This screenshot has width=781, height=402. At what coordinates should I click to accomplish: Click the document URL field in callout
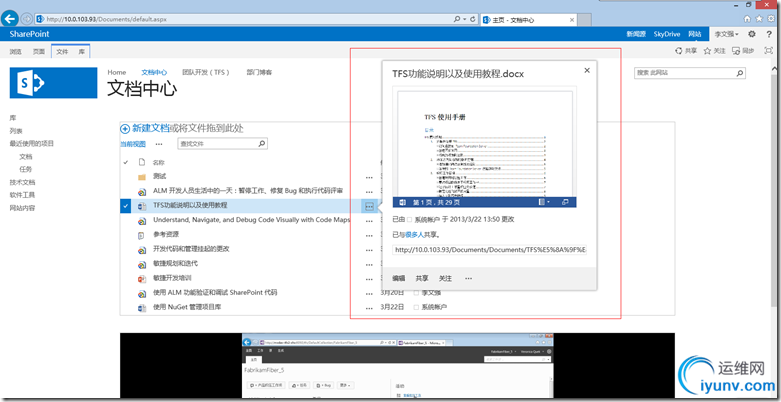pos(490,250)
